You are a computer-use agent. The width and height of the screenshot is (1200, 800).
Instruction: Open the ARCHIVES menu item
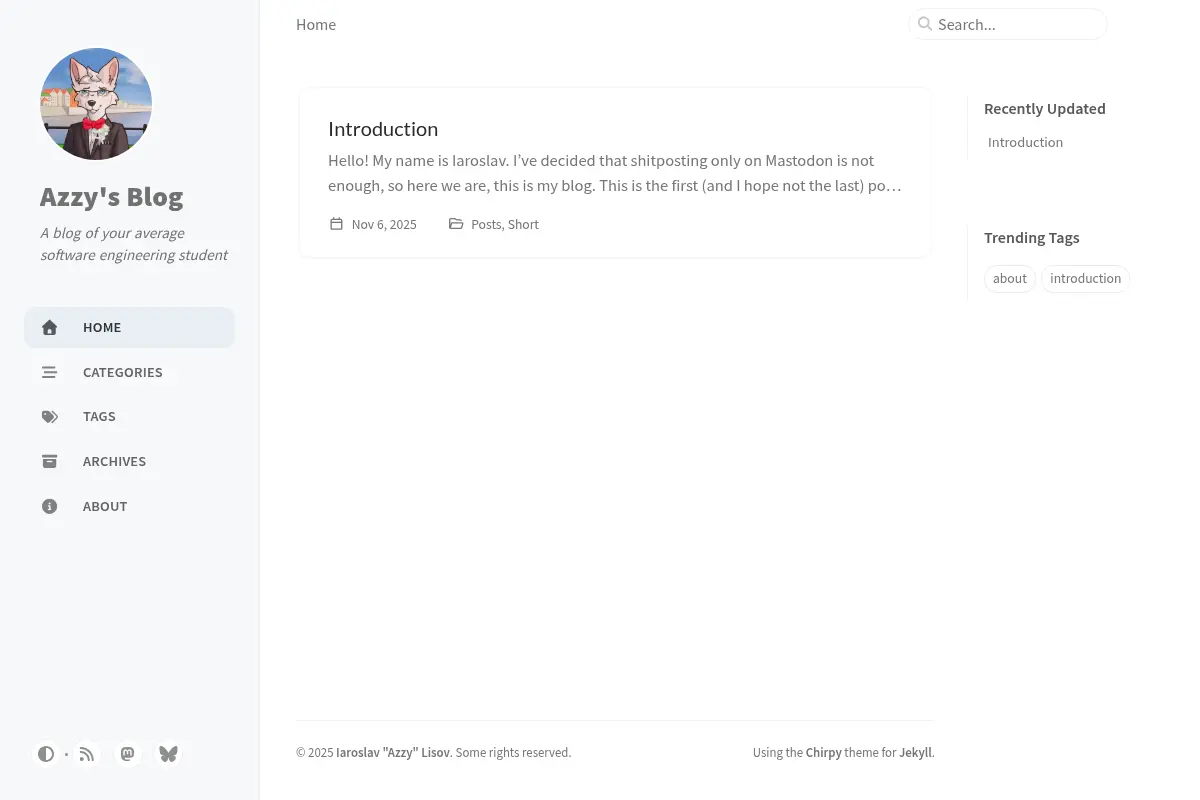tap(130, 461)
